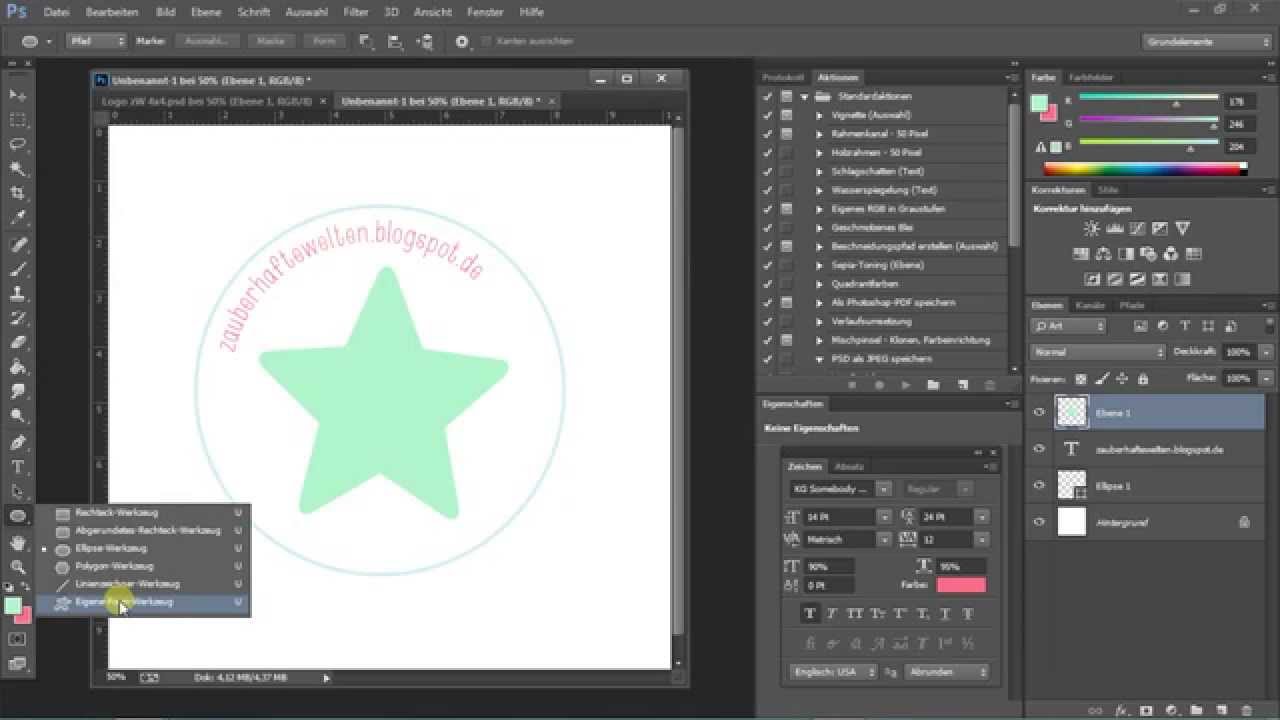Open the Normal blend mode dropdown
Image resolution: width=1280 pixels, height=720 pixels.
(1098, 352)
